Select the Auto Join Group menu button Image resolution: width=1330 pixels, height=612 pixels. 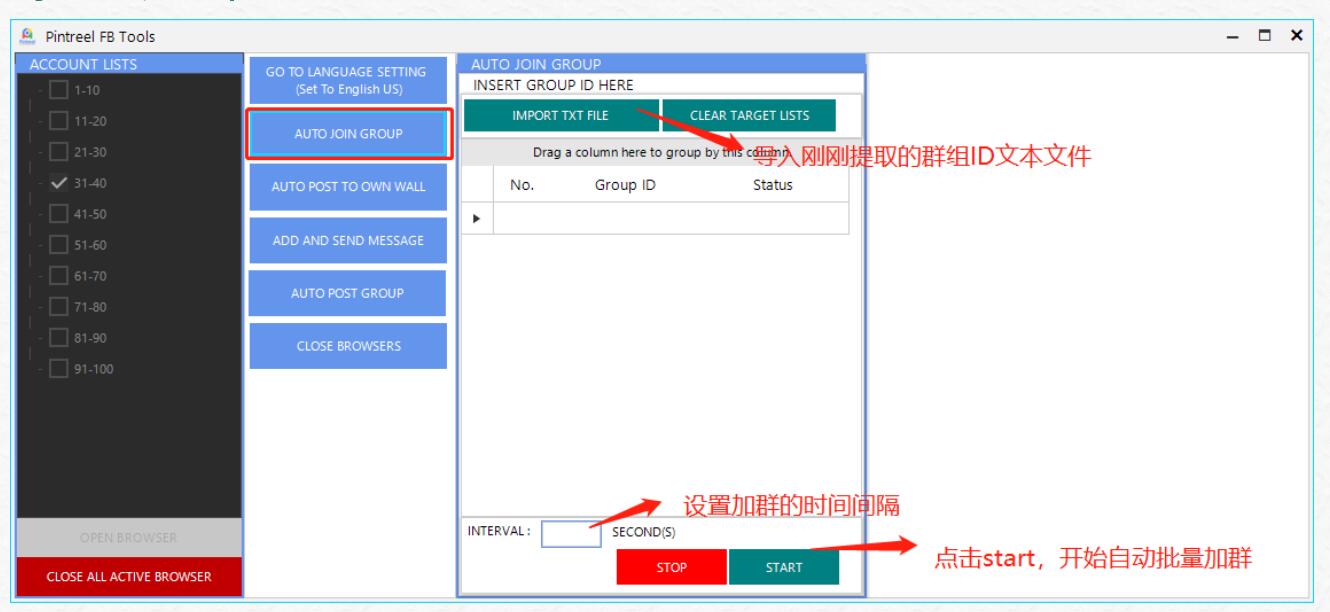[x=346, y=135]
